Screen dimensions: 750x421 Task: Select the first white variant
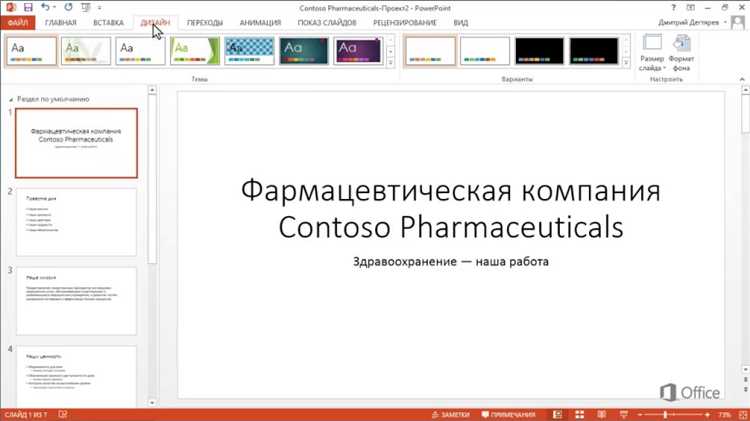pyautogui.click(x=430, y=51)
